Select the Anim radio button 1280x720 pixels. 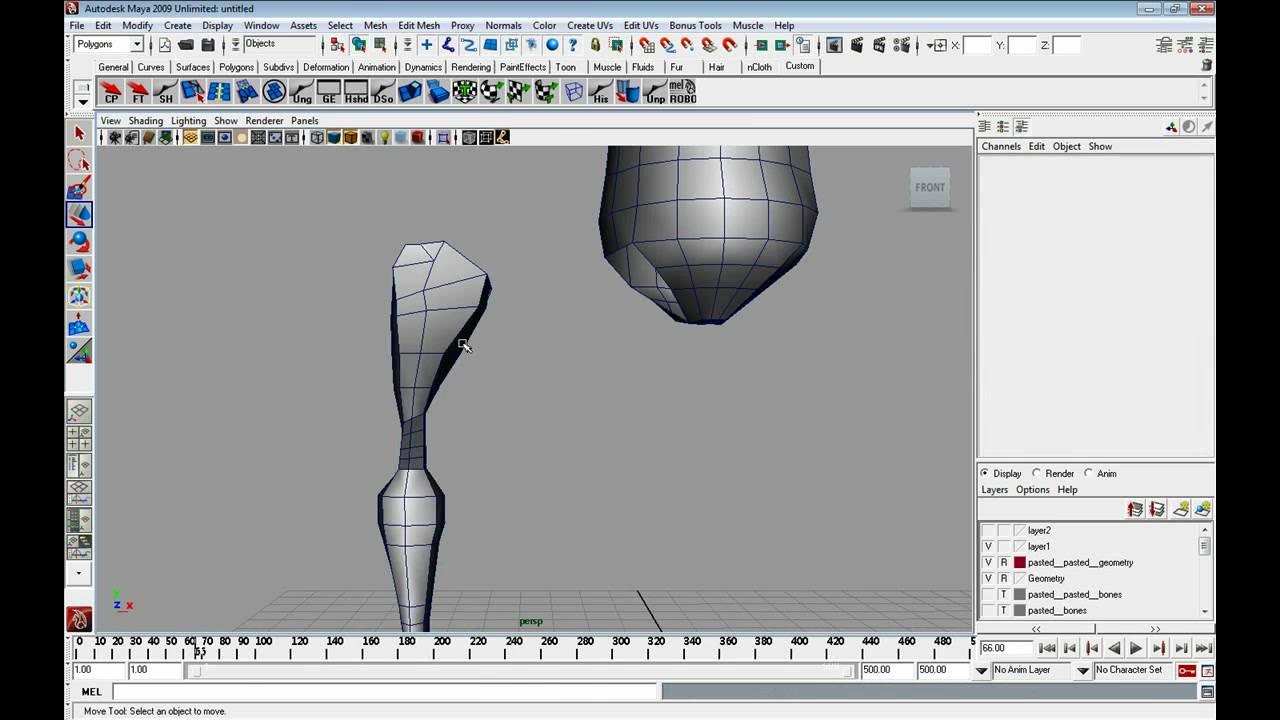point(1089,474)
